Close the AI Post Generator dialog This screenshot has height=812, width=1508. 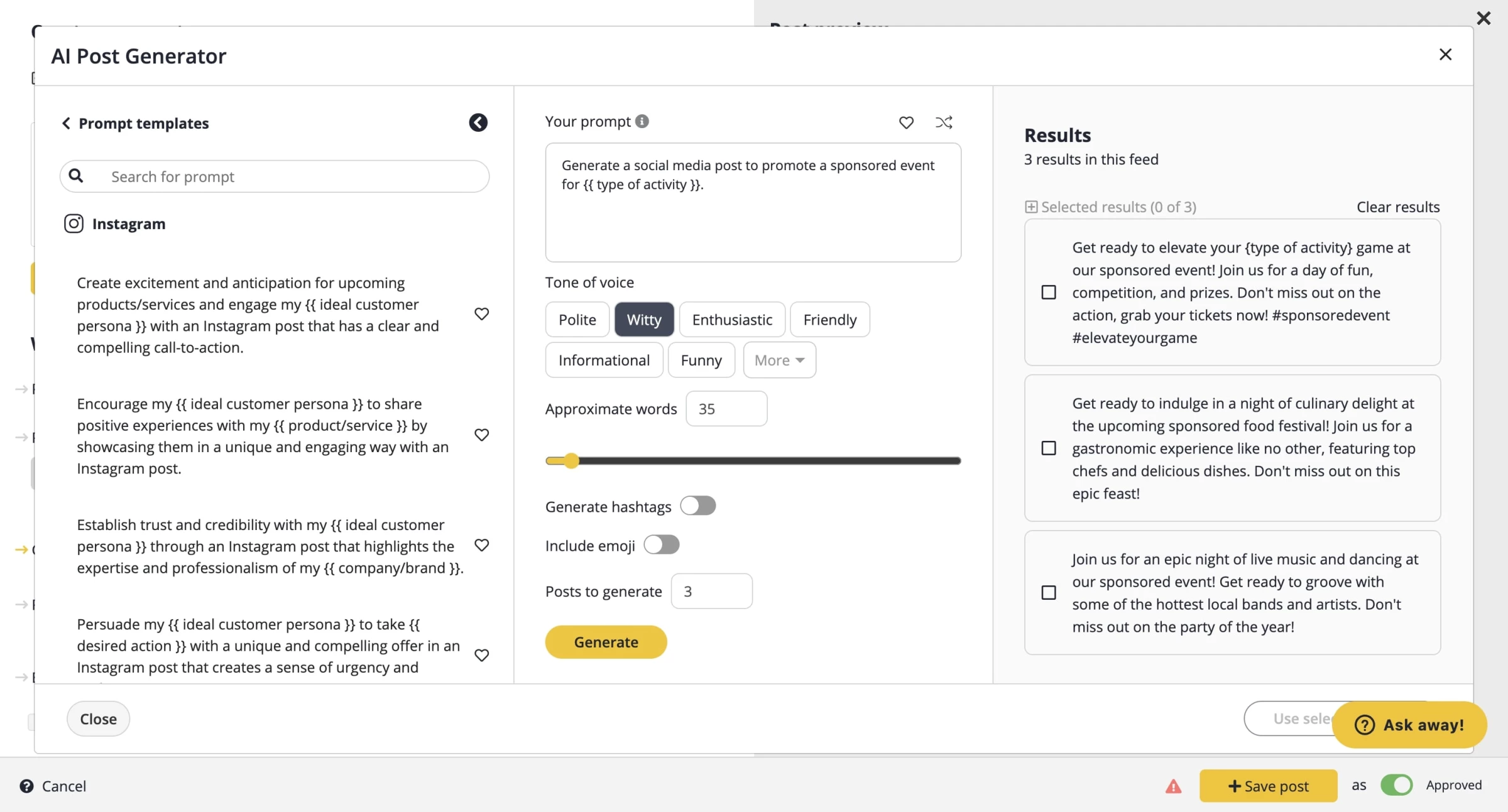click(1445, 55)
